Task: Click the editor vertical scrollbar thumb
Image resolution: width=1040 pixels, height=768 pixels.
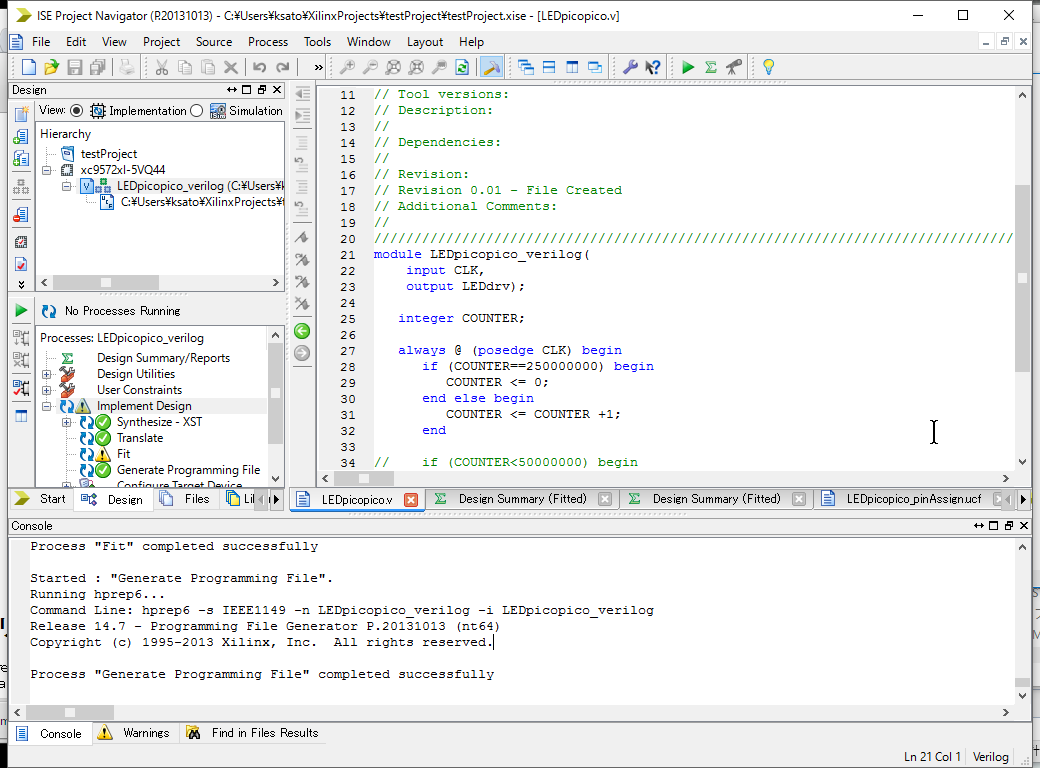Action: point(1022,279)
